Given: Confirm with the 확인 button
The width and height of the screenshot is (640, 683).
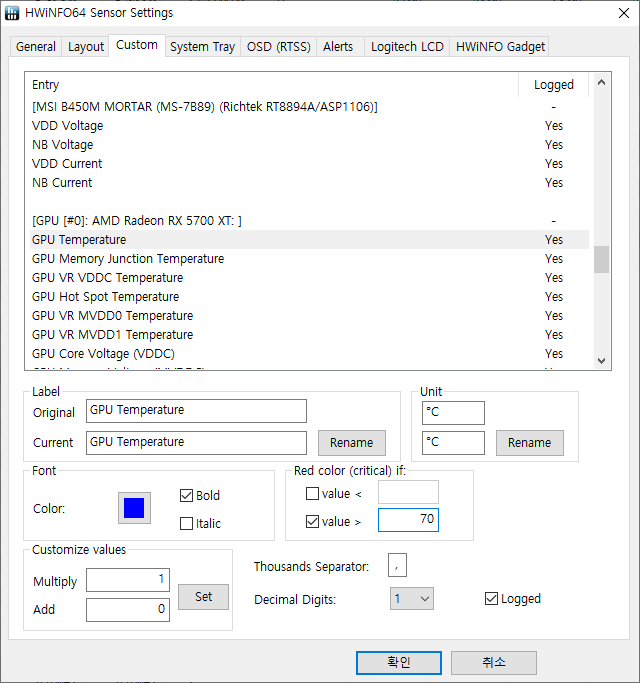Looking at the screenshot, I should tap(399, 663).
